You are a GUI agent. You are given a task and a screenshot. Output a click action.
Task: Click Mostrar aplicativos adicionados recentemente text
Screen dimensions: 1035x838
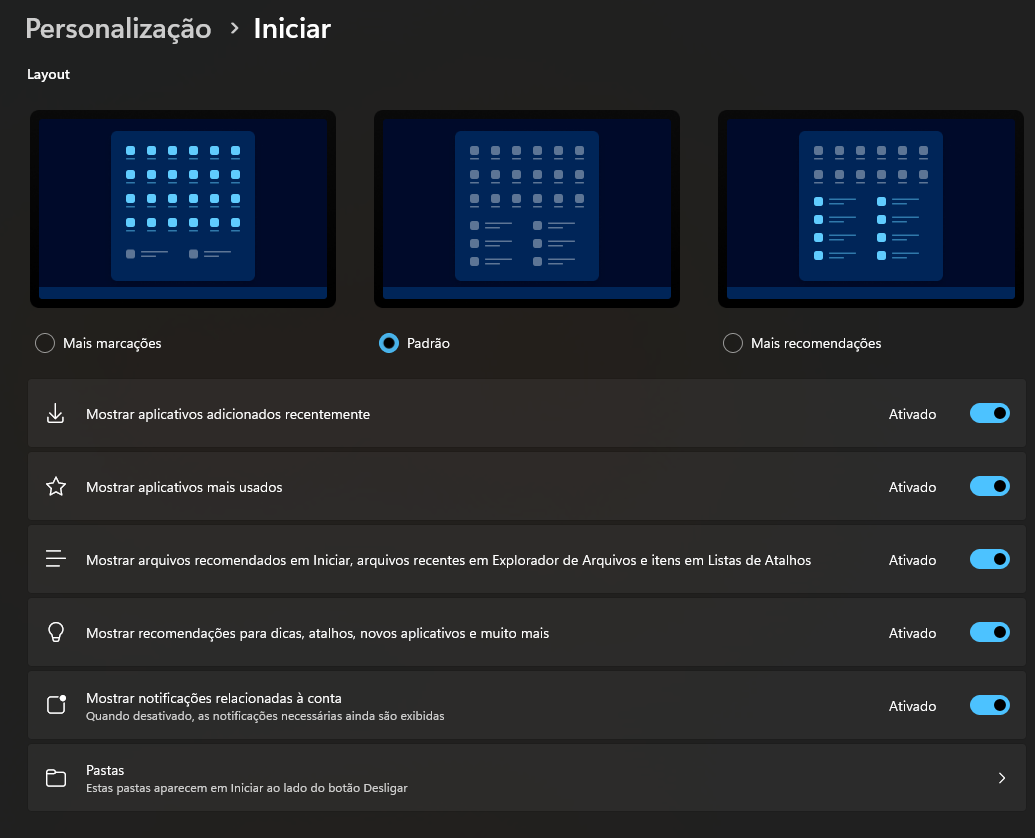click(228, 414)
